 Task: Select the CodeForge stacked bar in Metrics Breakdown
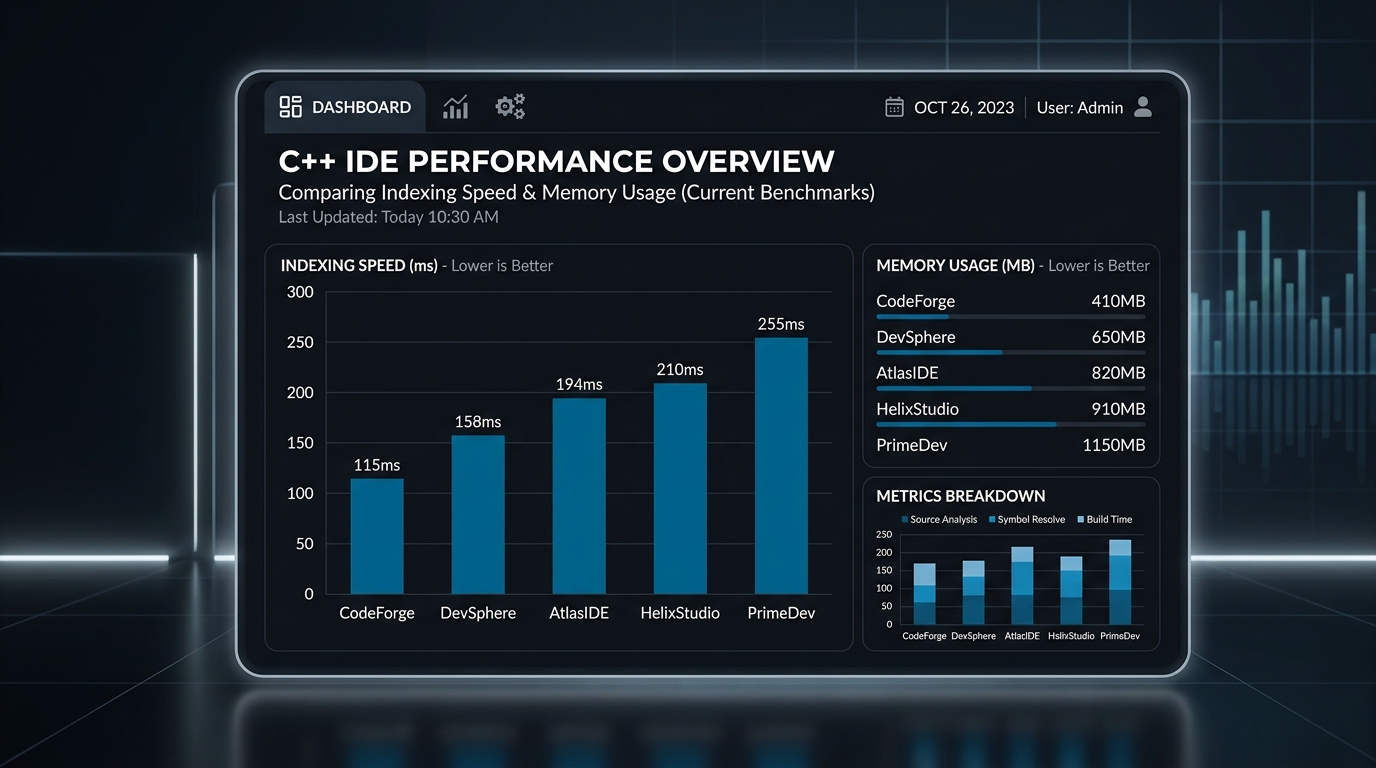tap(924, 594)
